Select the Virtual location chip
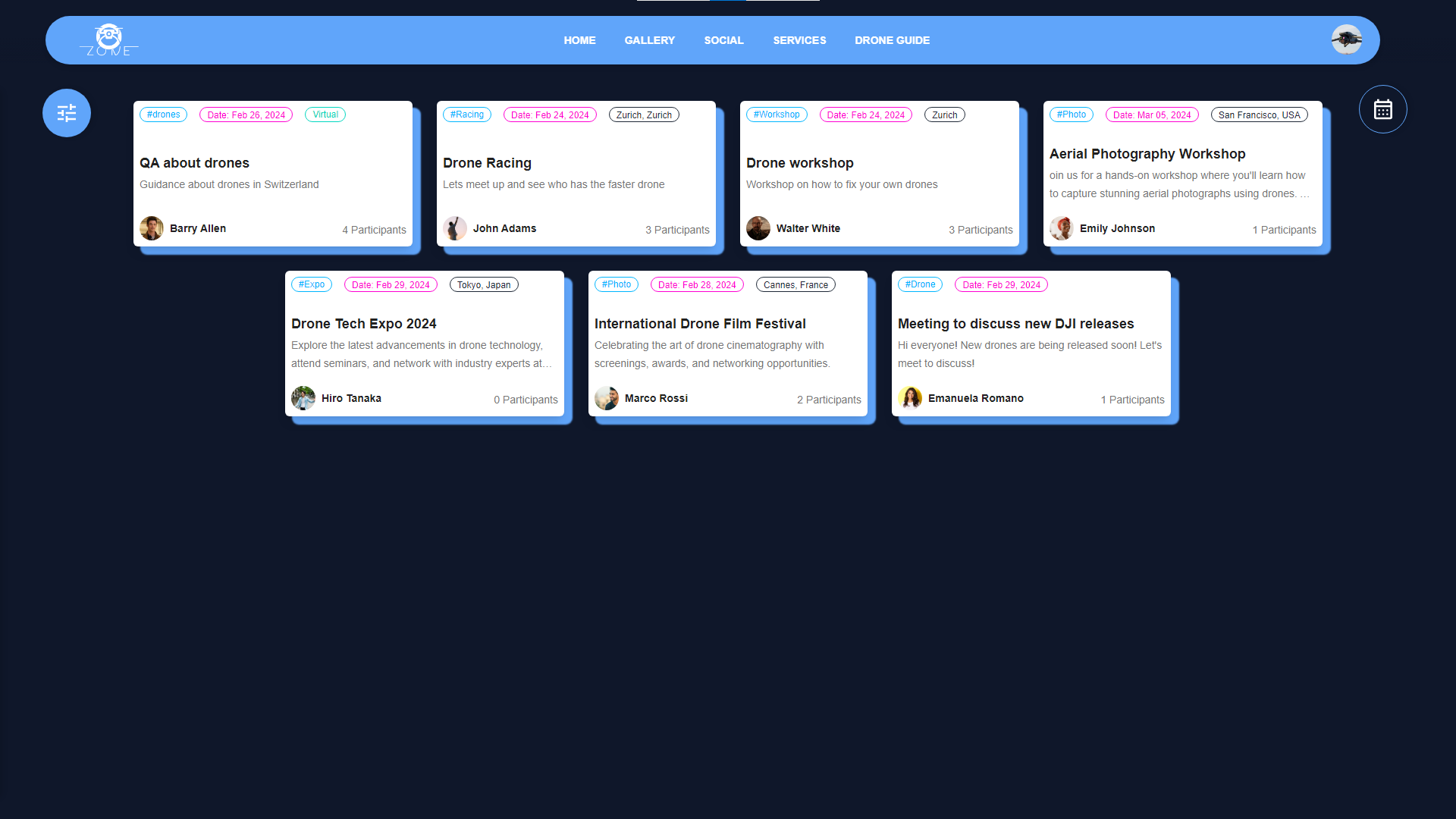This screenshot has height=819, width=1456. click(x=325, y=115)
